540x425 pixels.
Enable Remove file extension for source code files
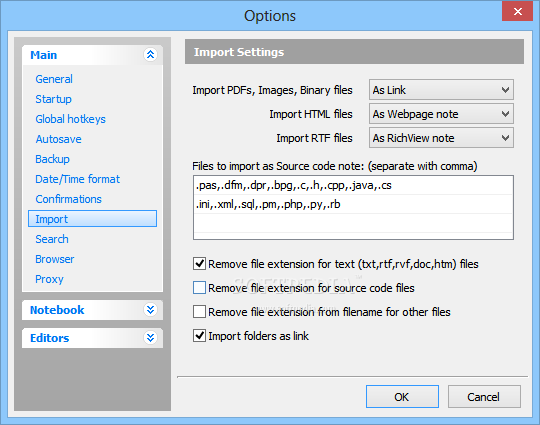199,288
